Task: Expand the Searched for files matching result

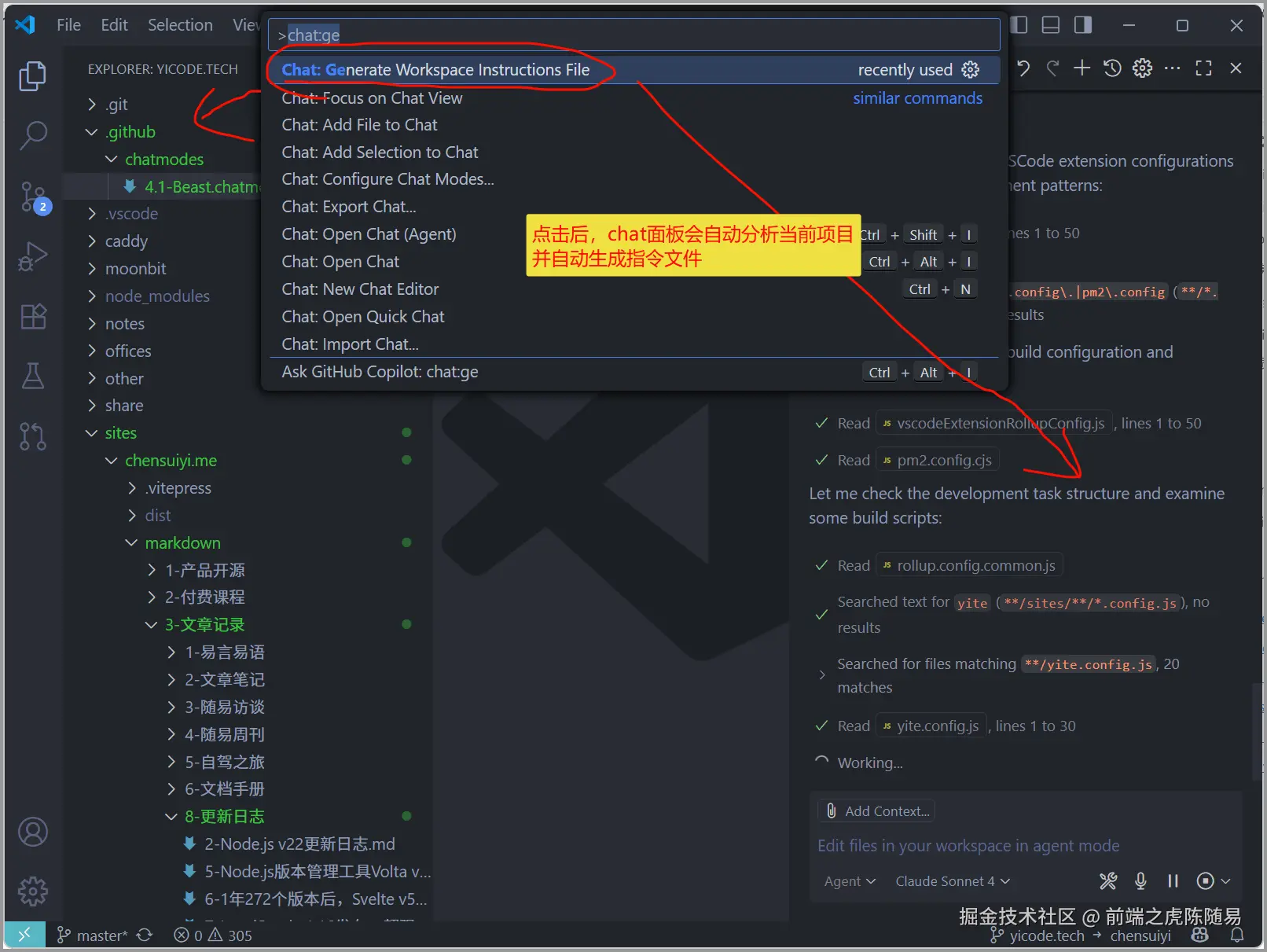Action: pyautogui.click(x=822, y=675)
